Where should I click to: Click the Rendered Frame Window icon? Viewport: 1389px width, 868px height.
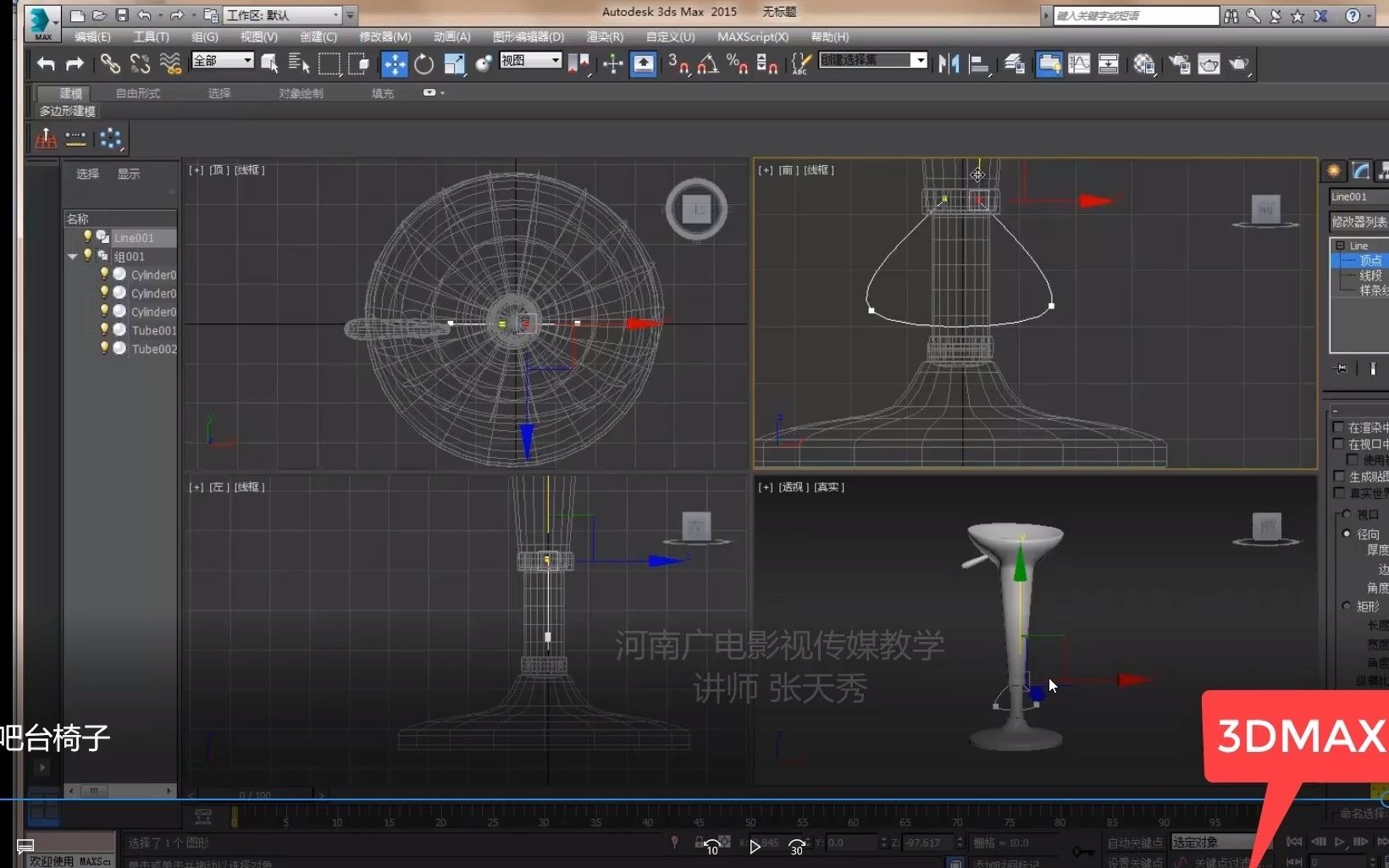click(1209, 64)
